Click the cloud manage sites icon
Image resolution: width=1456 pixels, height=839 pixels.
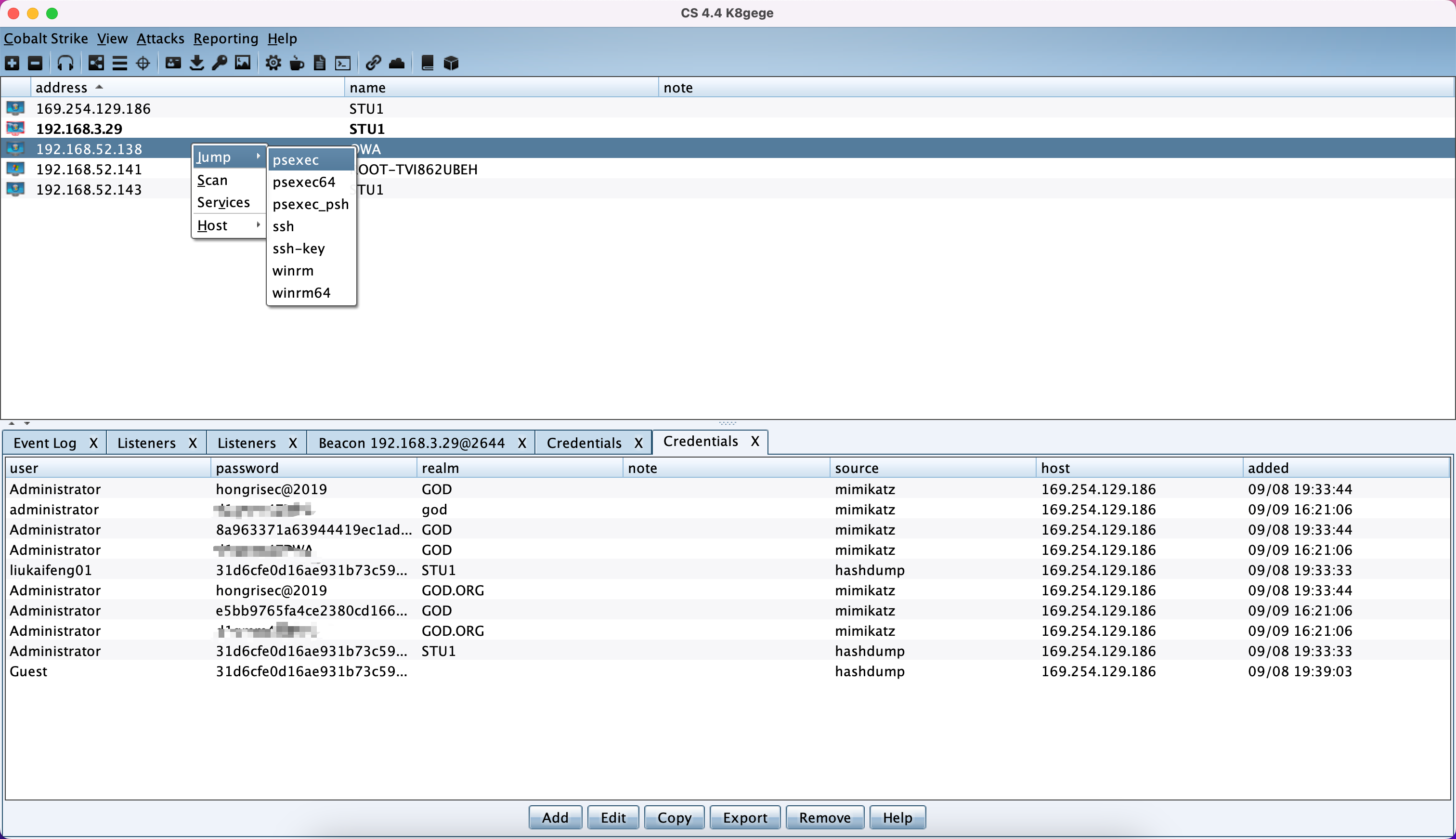[397, 63]
